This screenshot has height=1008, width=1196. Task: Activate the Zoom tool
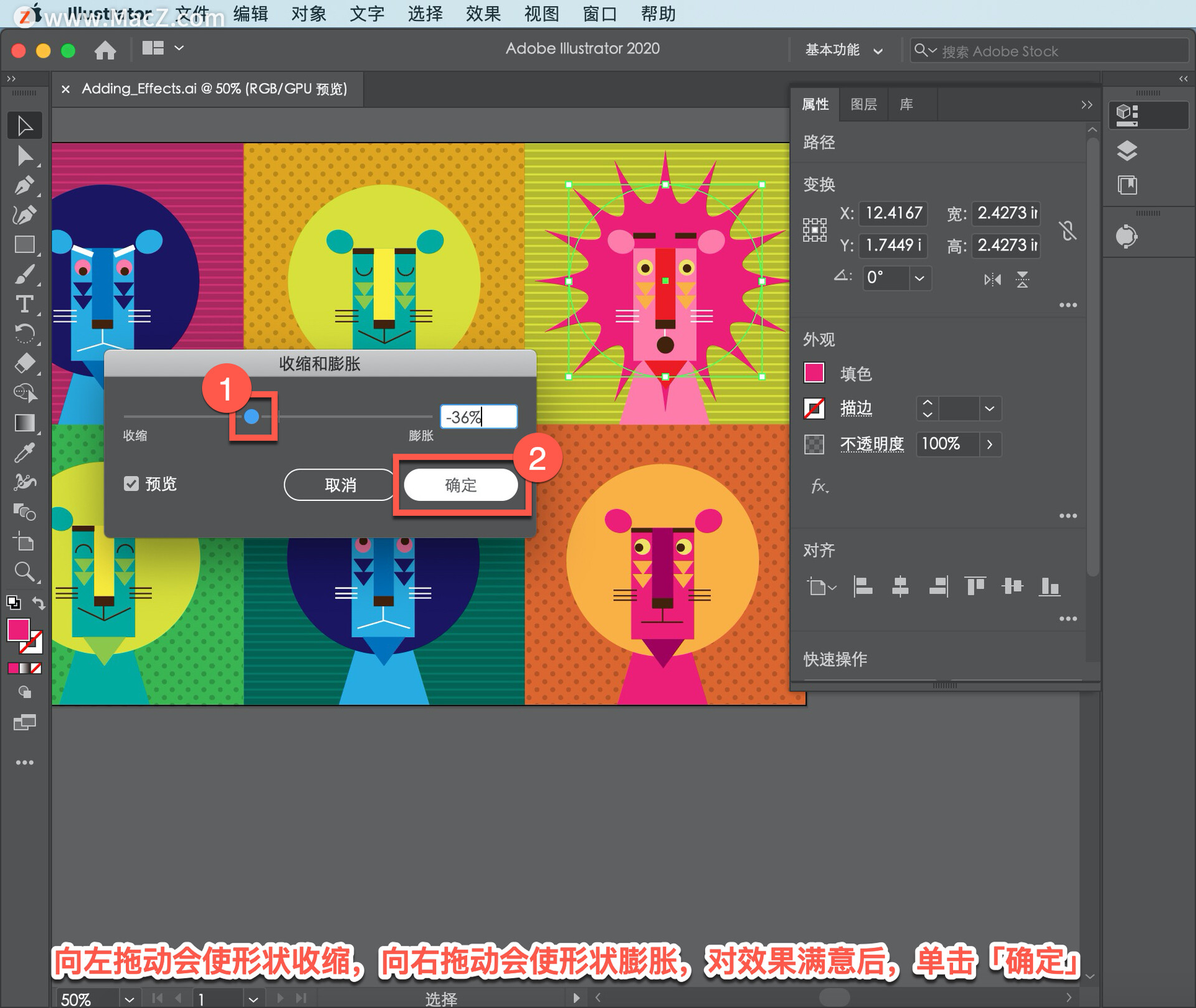[24, 571]
